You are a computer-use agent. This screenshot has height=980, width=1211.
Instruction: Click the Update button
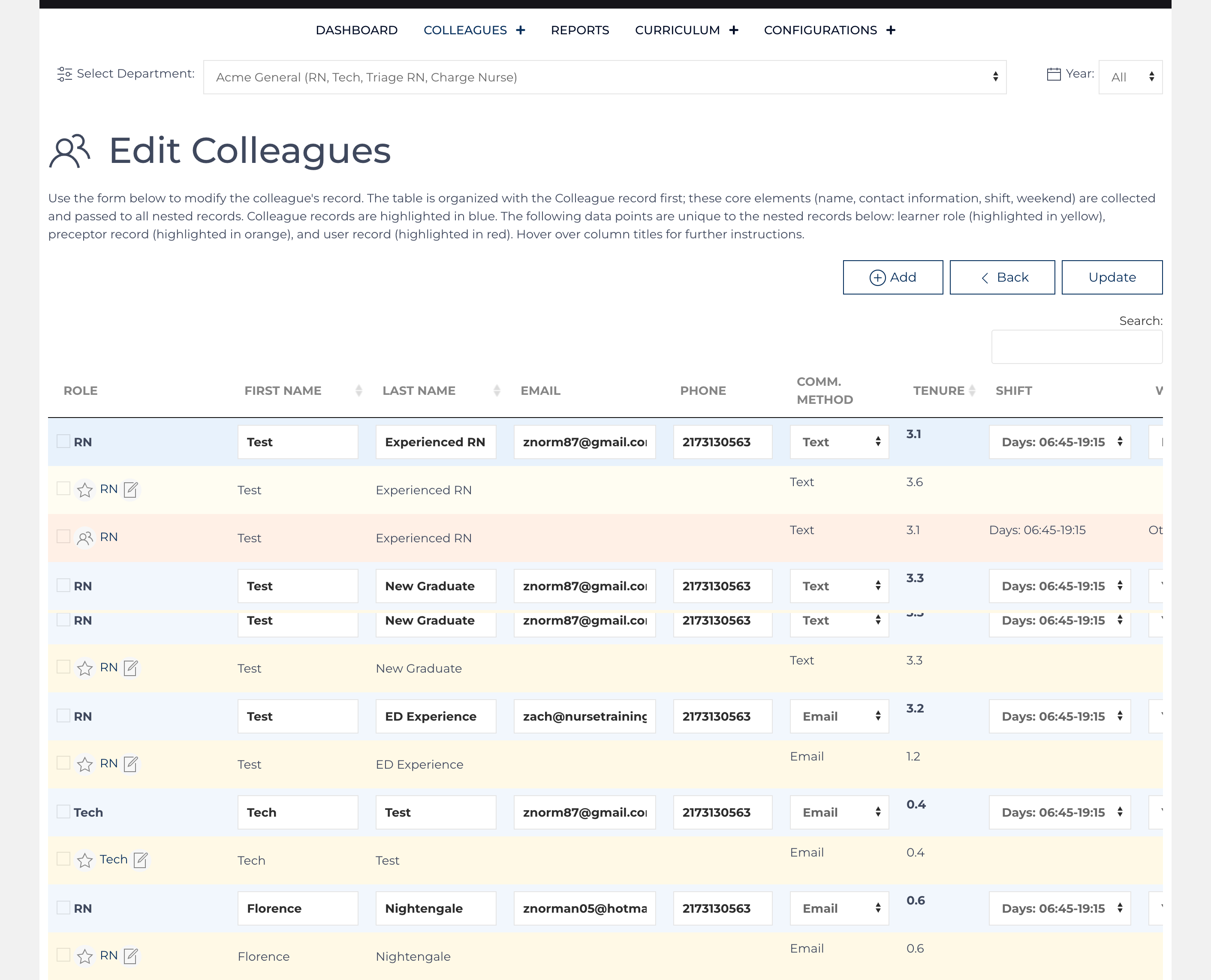[x=1112, y=277]
